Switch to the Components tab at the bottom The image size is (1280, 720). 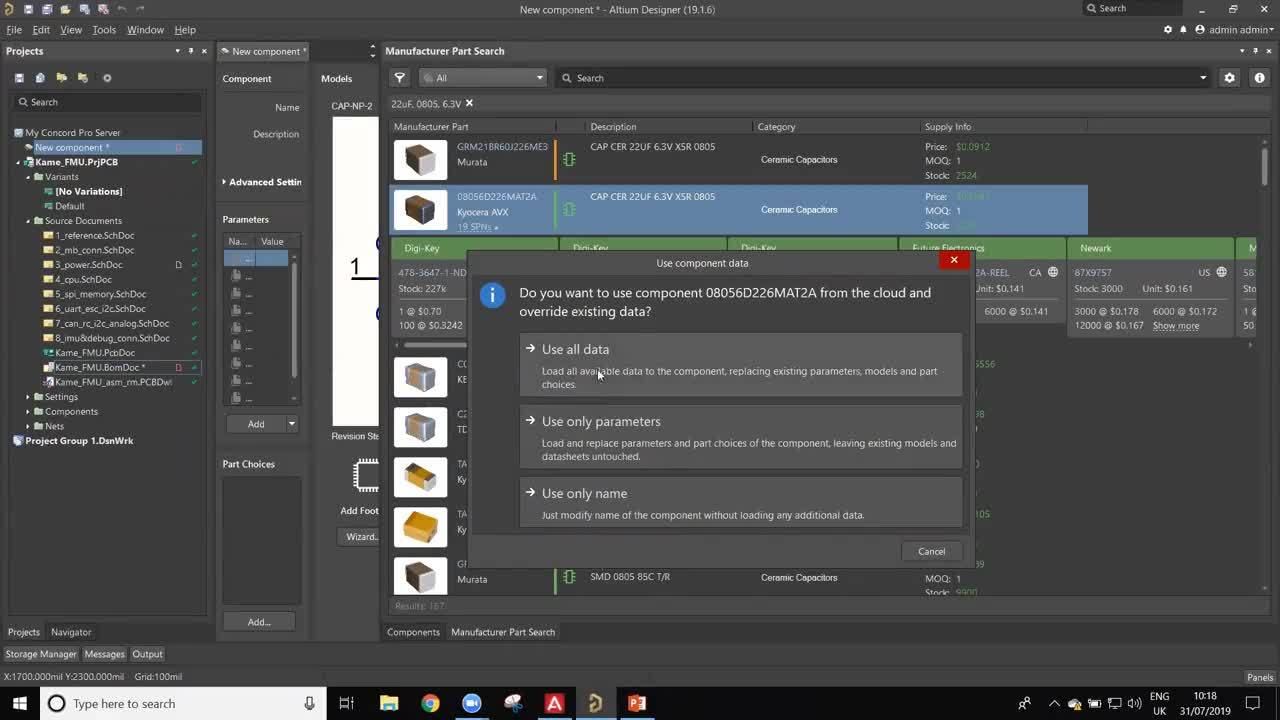(x=412, y=632)
